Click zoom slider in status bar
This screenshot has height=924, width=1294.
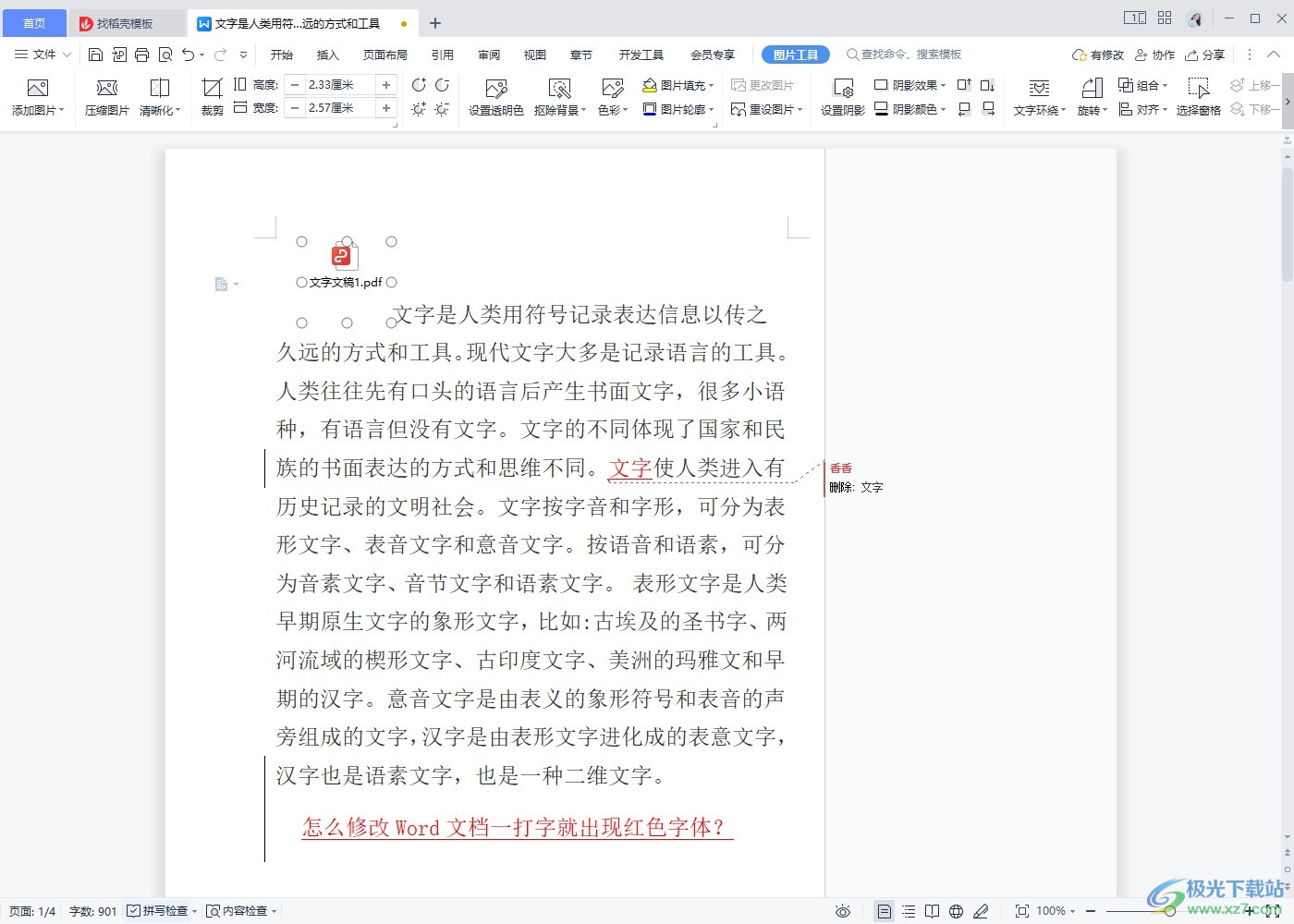click(1169, 911)
